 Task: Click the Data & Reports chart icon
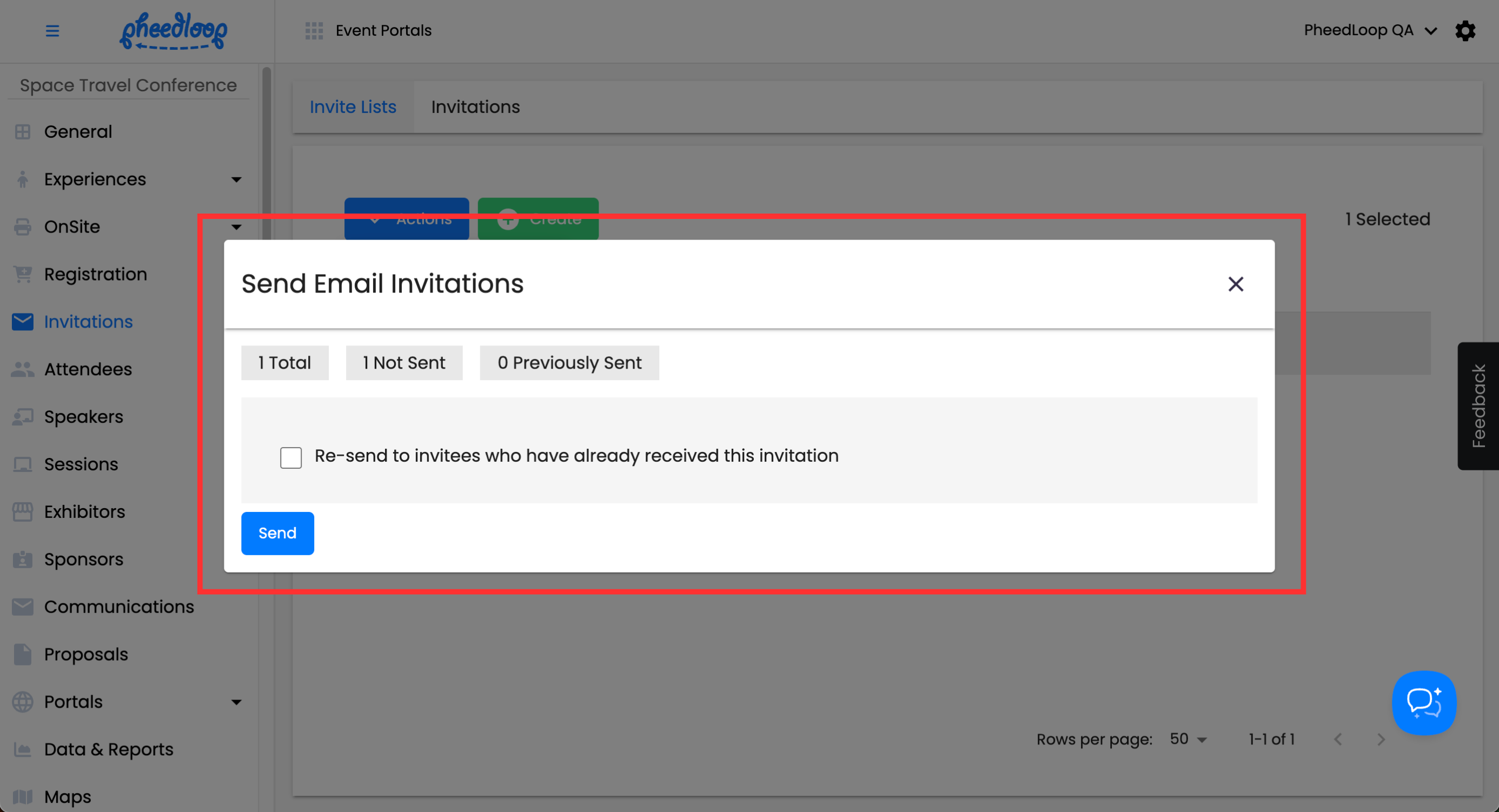(23, 749)
